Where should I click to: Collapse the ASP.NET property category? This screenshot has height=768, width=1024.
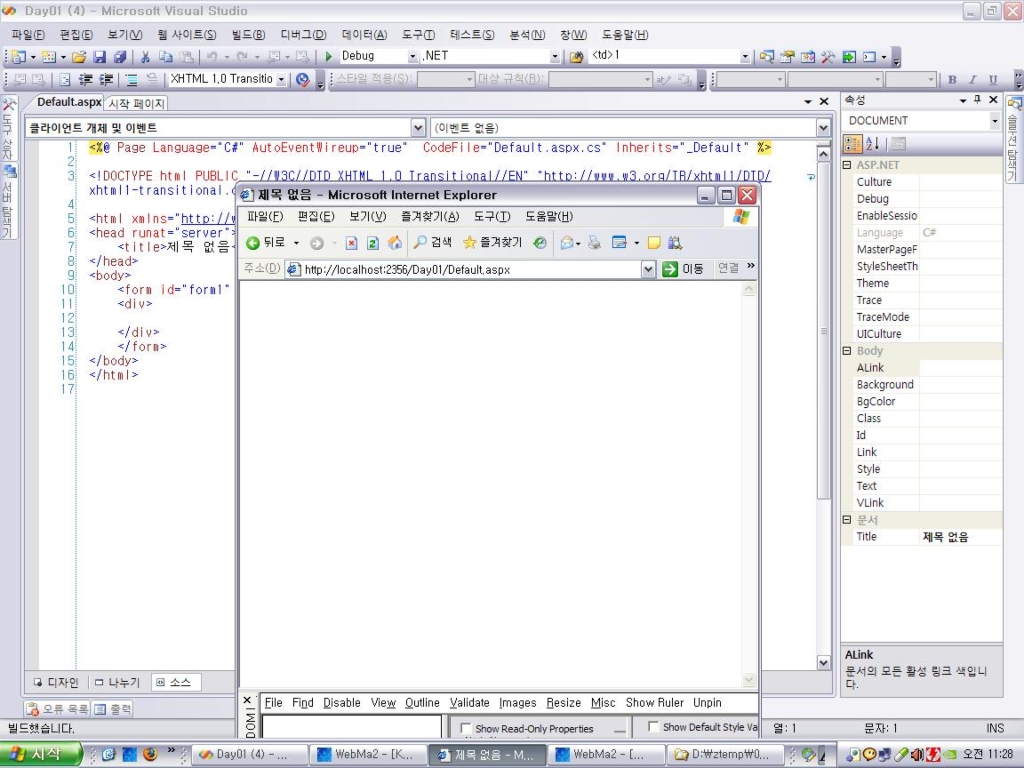[847, 165]
